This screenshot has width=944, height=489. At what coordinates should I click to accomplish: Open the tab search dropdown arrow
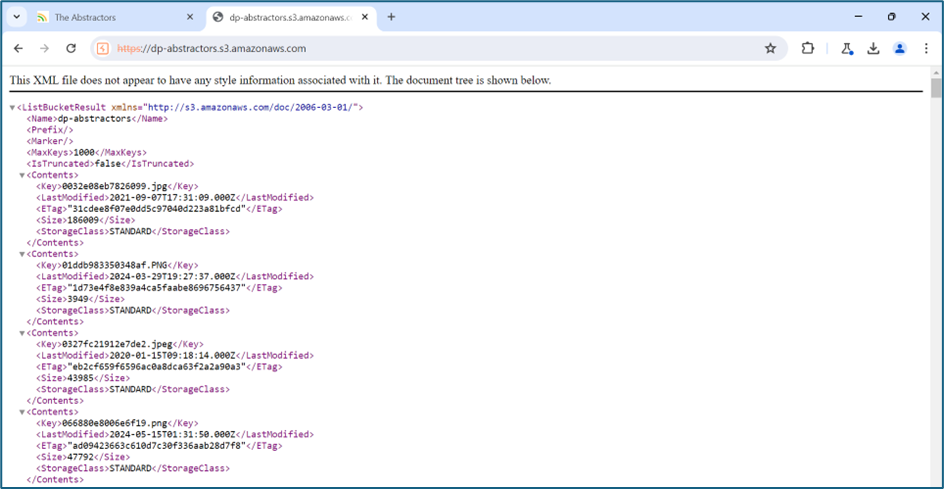(17, 17)
